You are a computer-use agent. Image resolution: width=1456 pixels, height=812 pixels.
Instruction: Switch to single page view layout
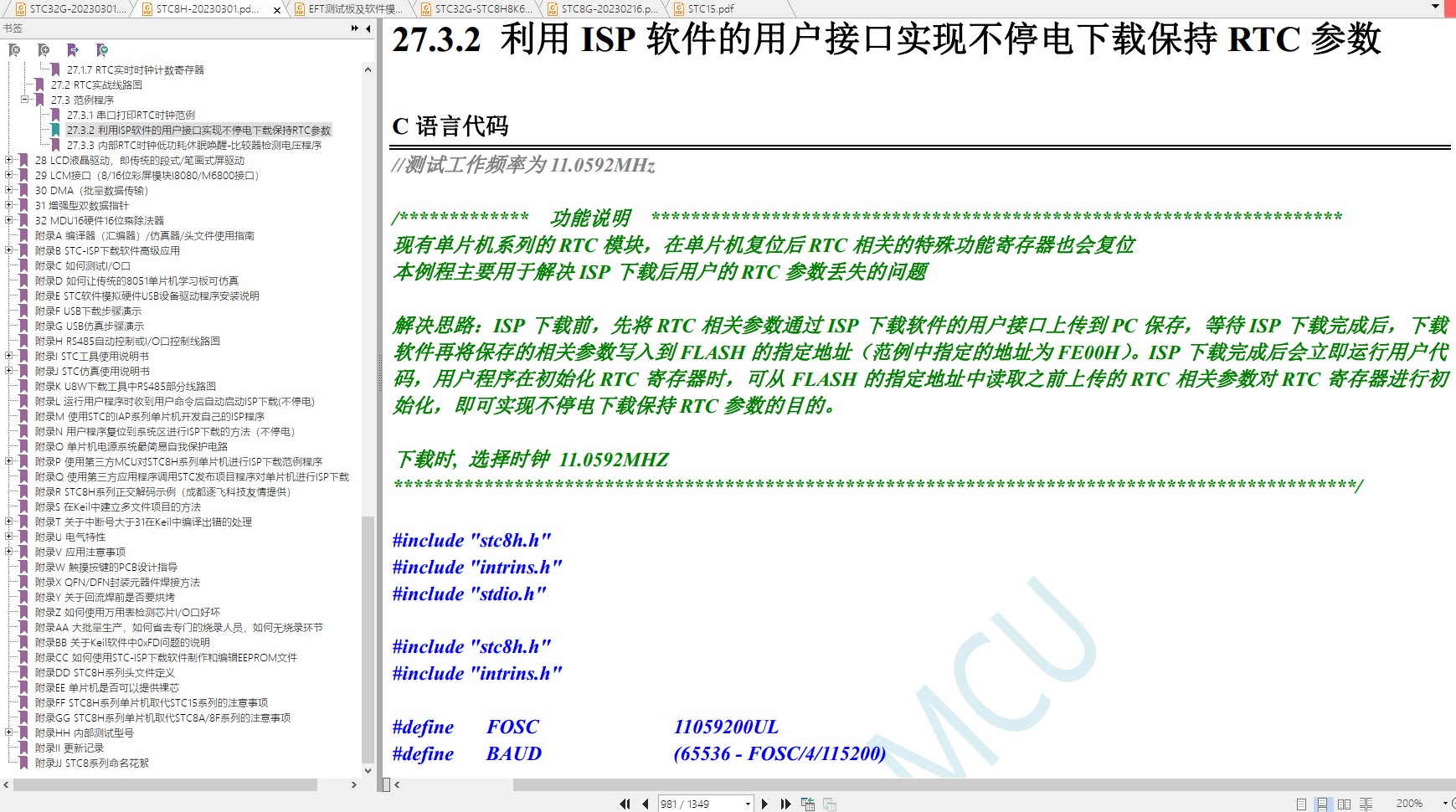point(1301,804)
